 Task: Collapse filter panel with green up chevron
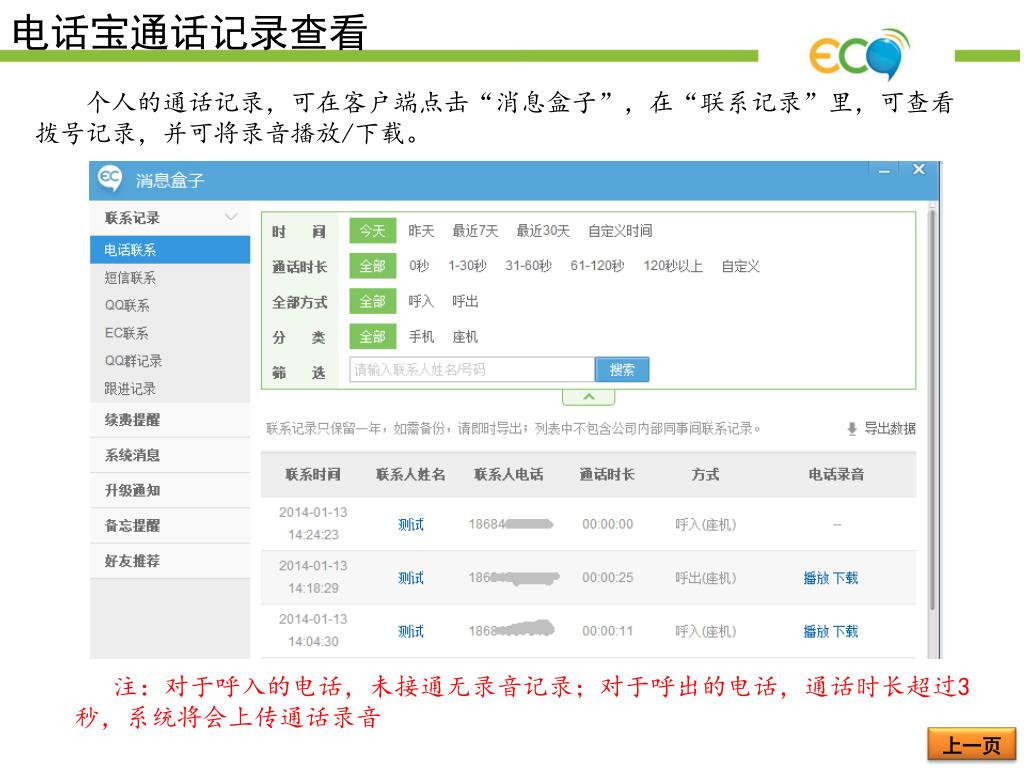[x=588, y=396]
